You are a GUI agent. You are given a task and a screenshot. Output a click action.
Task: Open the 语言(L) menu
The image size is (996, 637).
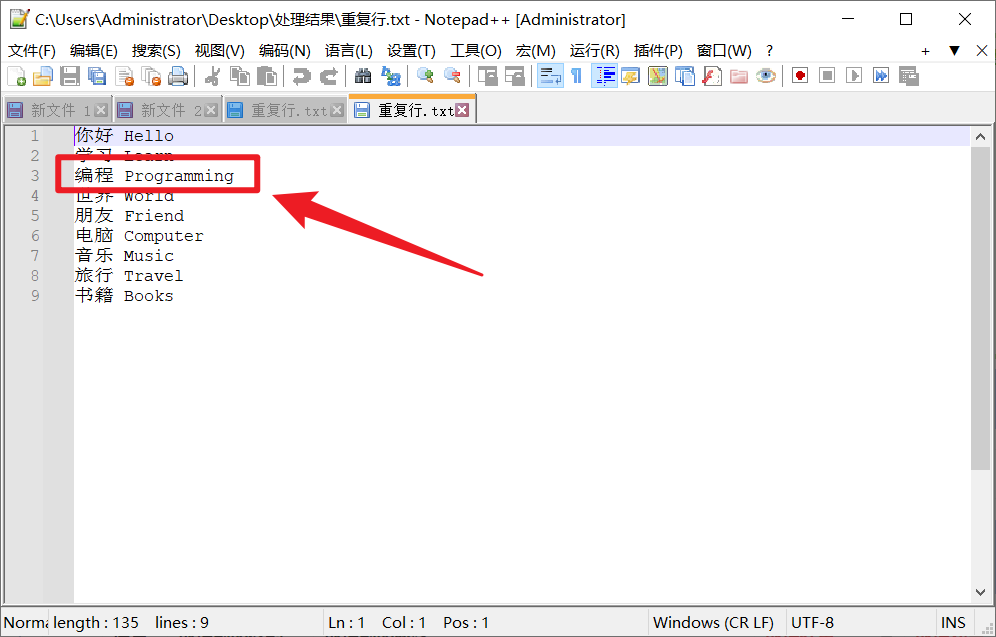(x=349, y=51)
